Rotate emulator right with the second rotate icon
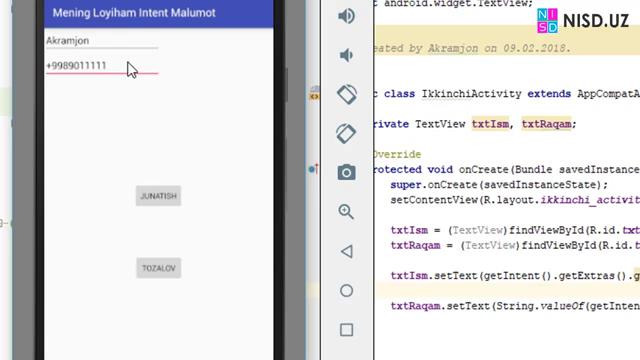The height and width of the screenshot is (360, 640). pos(346,133)
